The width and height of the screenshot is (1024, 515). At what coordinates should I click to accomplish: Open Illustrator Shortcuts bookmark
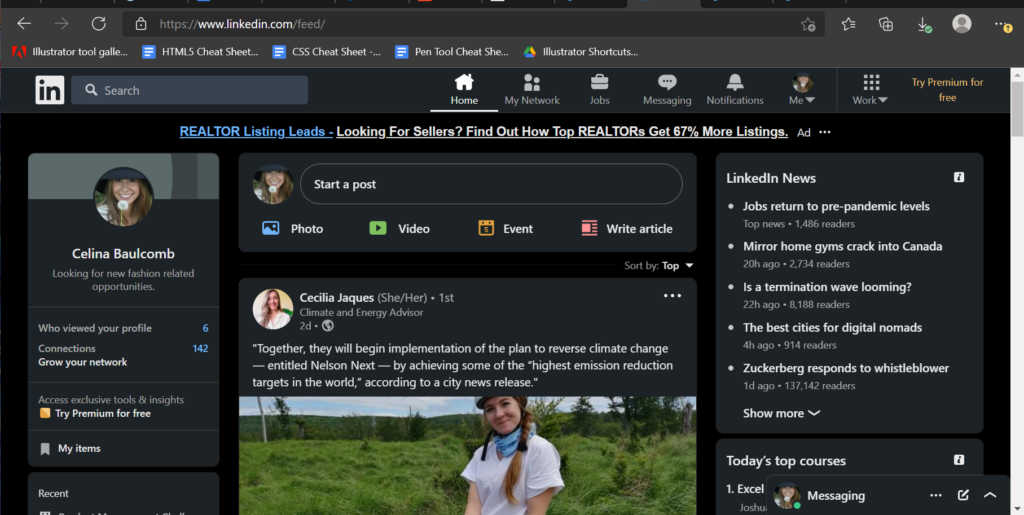tap(581, 52)
